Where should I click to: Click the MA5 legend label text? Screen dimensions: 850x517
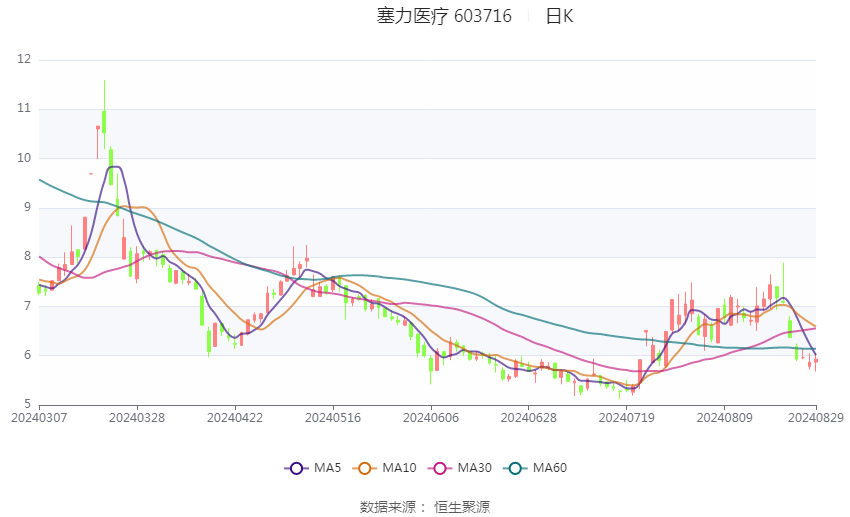pos(327,468)
